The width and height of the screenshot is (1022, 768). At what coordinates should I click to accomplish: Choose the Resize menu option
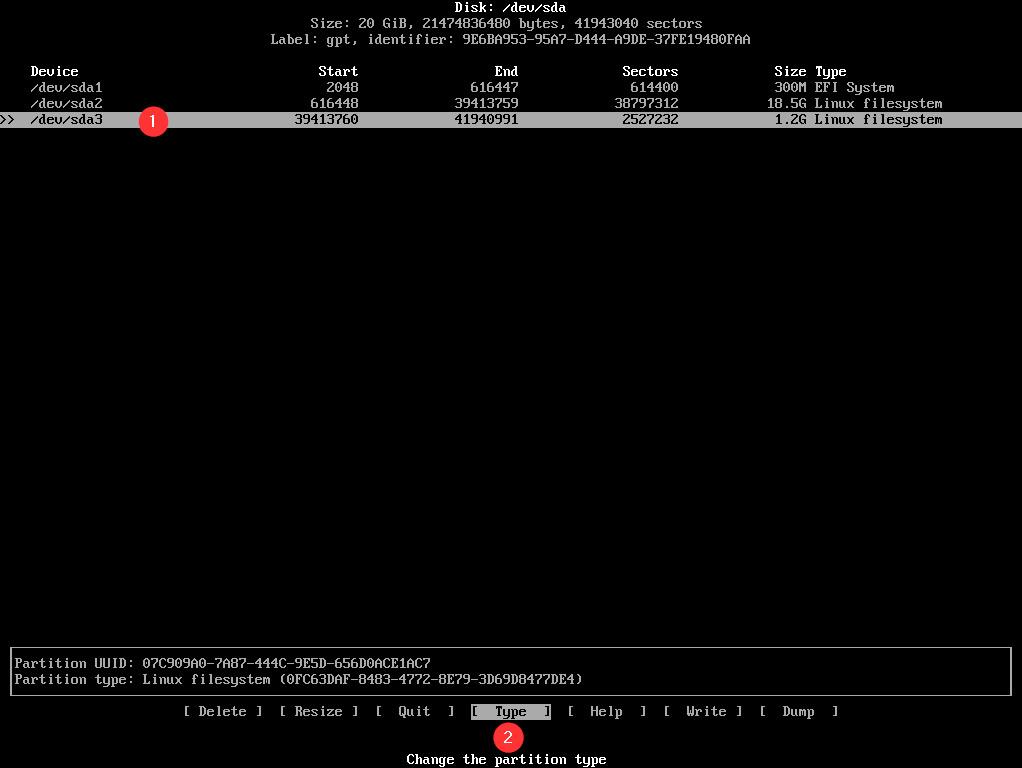tap(318, 711)
